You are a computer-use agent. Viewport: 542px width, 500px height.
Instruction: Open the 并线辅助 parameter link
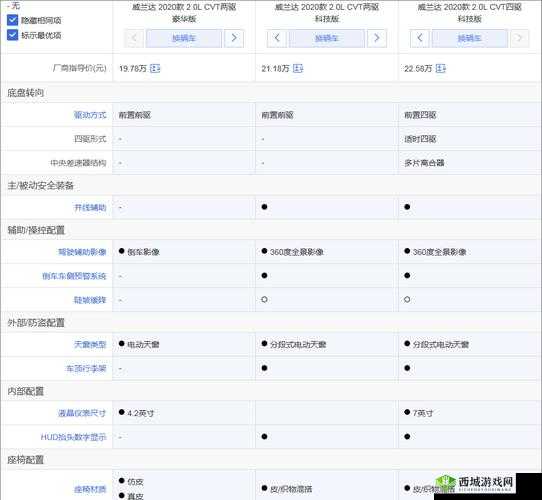click(90, 207)
